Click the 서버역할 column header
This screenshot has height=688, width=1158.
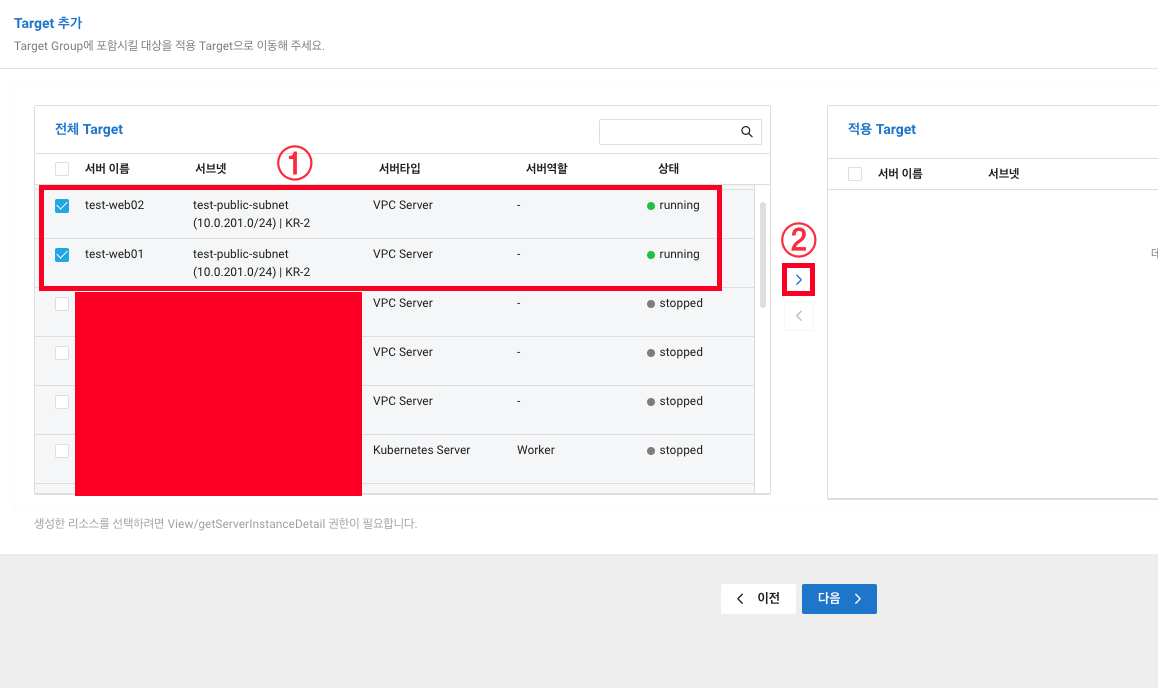[547, 168]
